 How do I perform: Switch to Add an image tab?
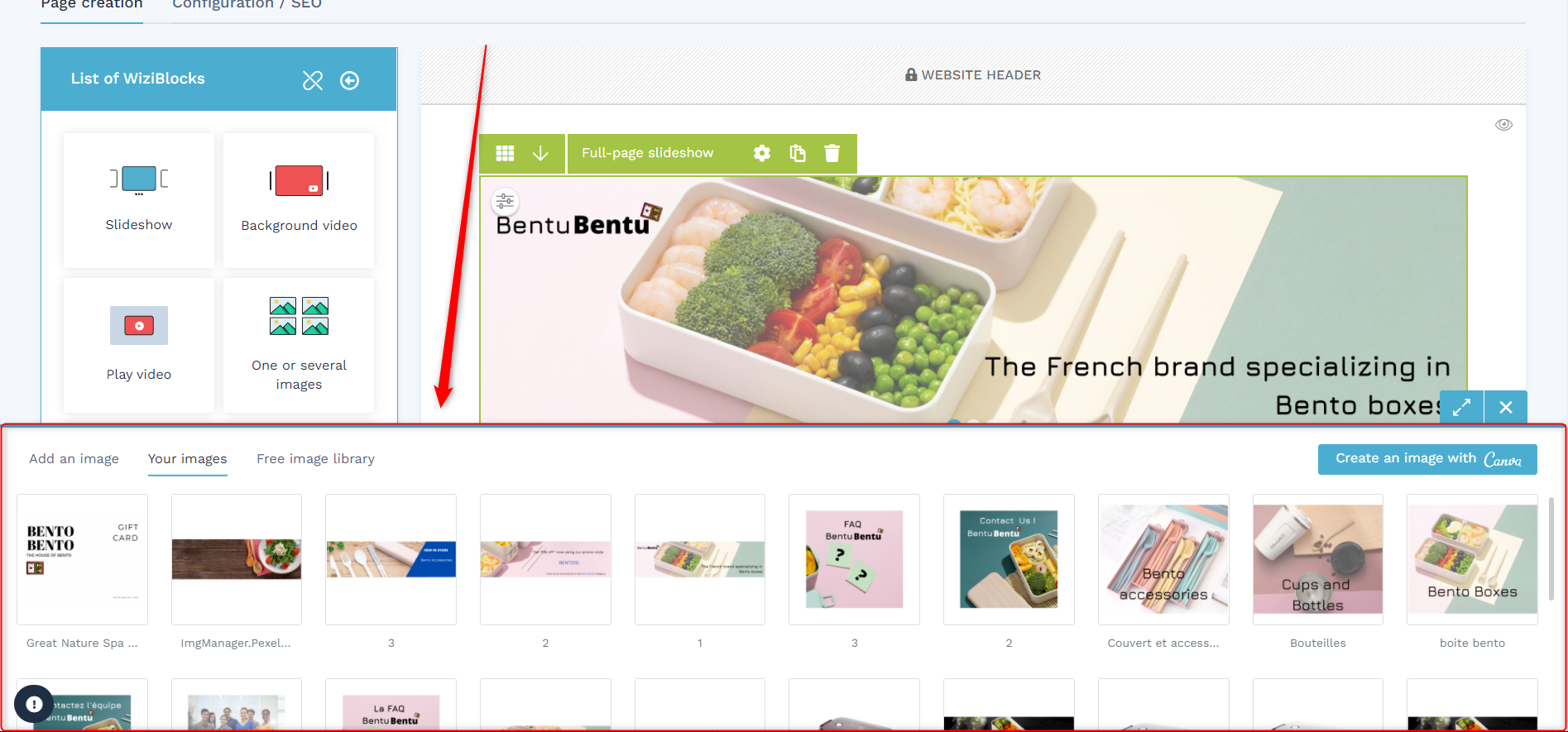[74, 459]
